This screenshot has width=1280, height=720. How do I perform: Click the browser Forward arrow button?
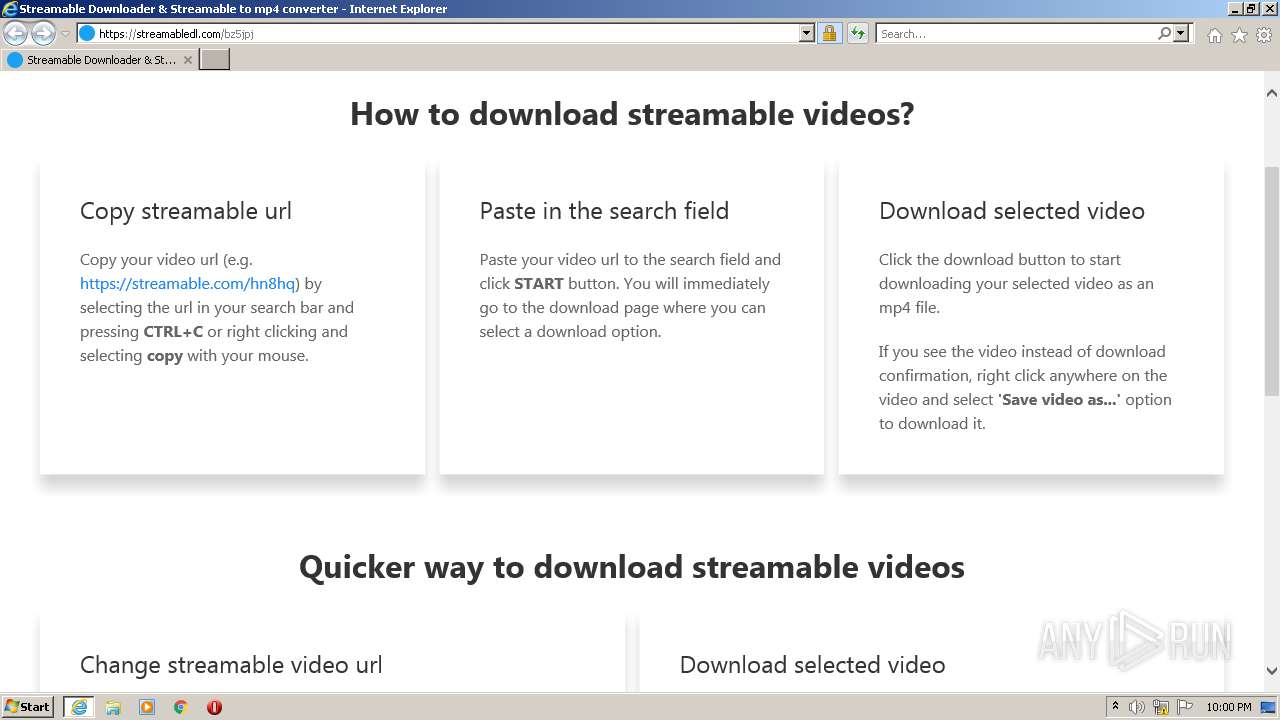coord(43,34)
